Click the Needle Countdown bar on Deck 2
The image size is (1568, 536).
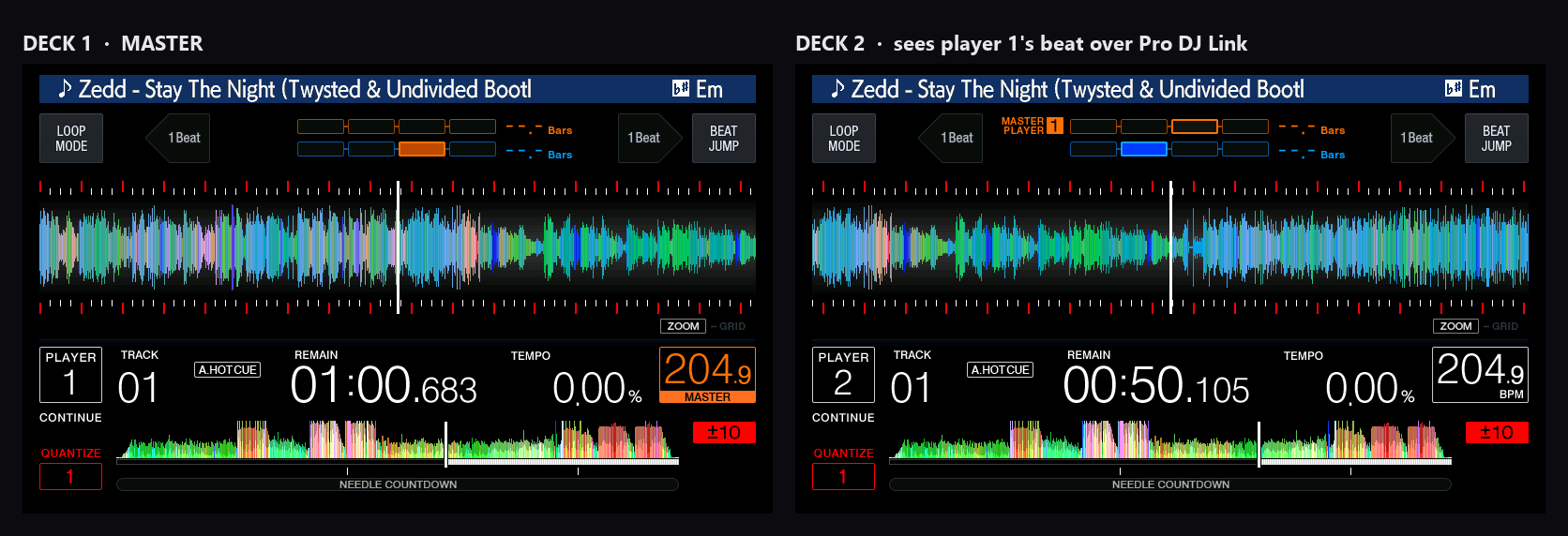coord(1170,484)
